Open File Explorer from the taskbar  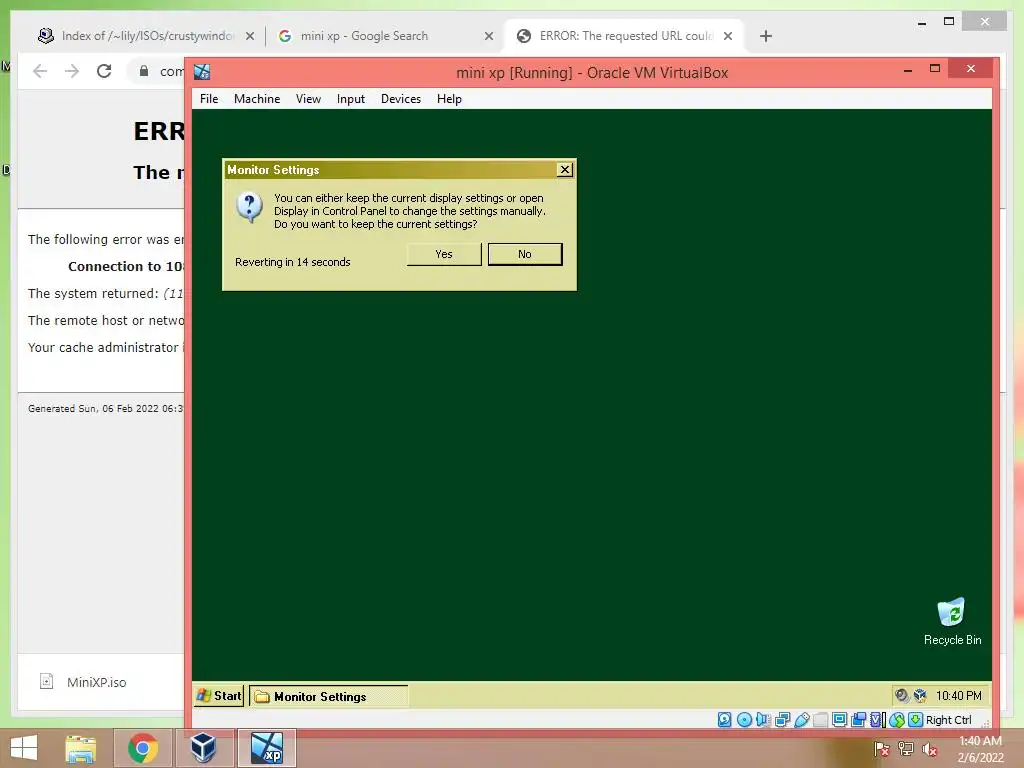(x=80, y=748)
